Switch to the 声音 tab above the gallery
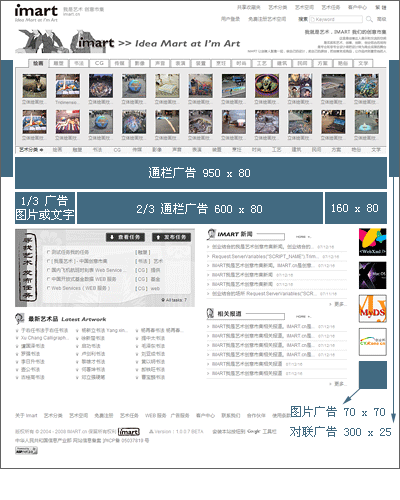 [x=160, y=63]
